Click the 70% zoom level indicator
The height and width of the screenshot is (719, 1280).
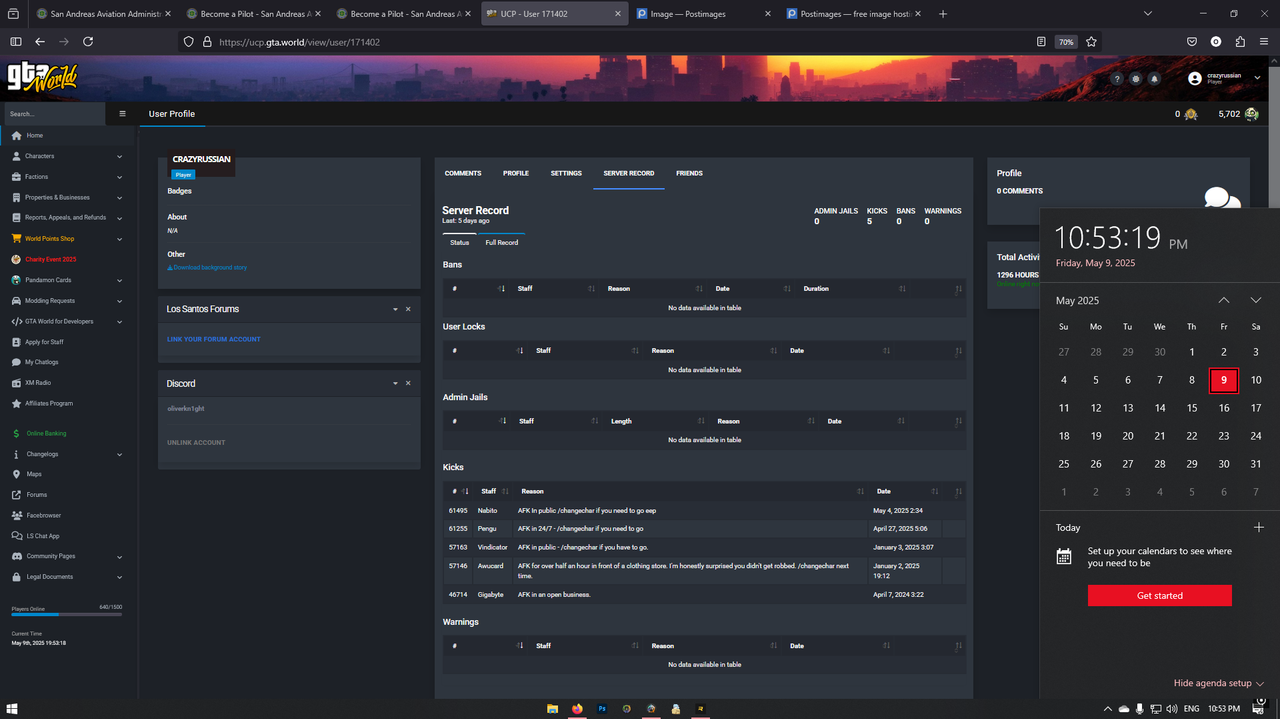coord(1066,42)
